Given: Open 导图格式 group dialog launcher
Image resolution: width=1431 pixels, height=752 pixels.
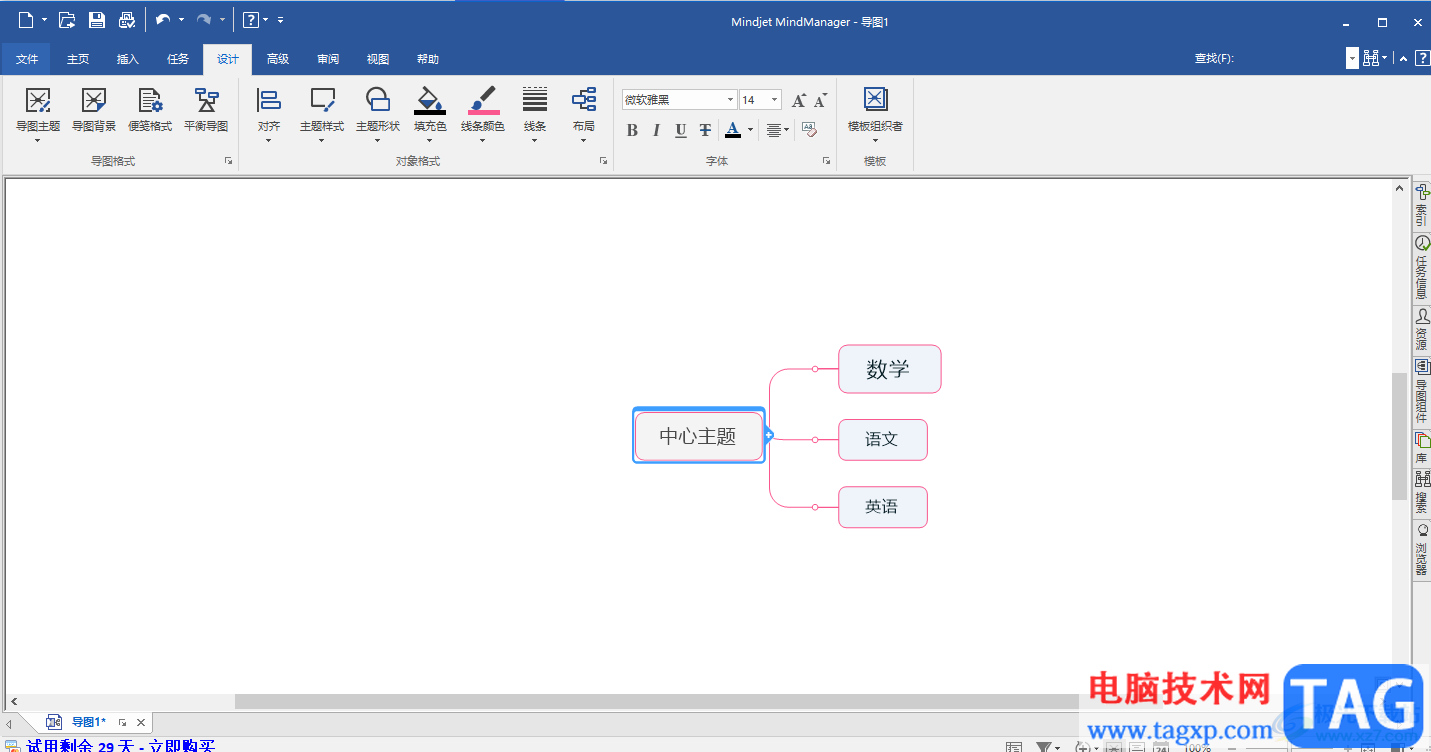Looking at the screenshot, I should (228, 160).
